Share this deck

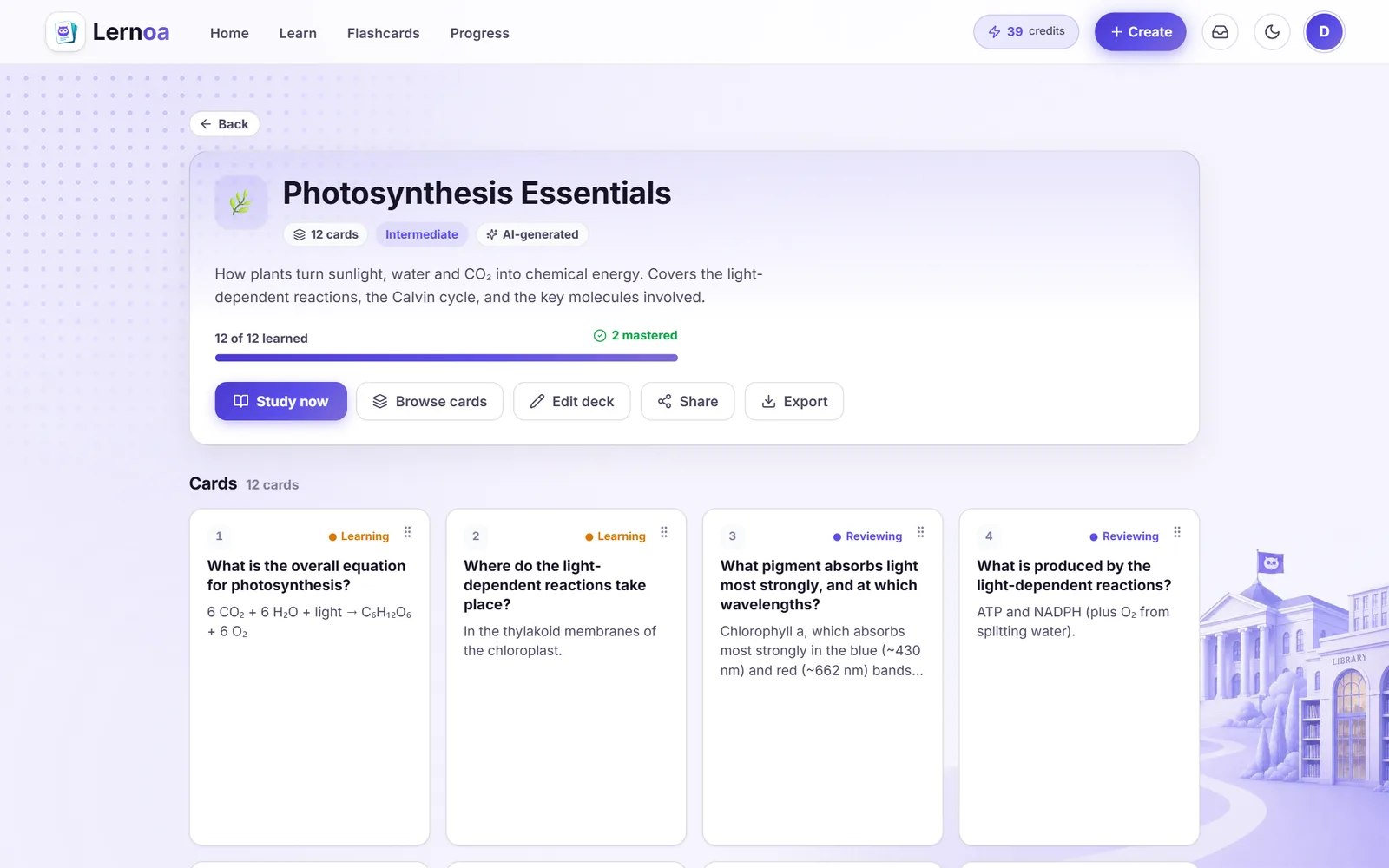click(688, 401)
